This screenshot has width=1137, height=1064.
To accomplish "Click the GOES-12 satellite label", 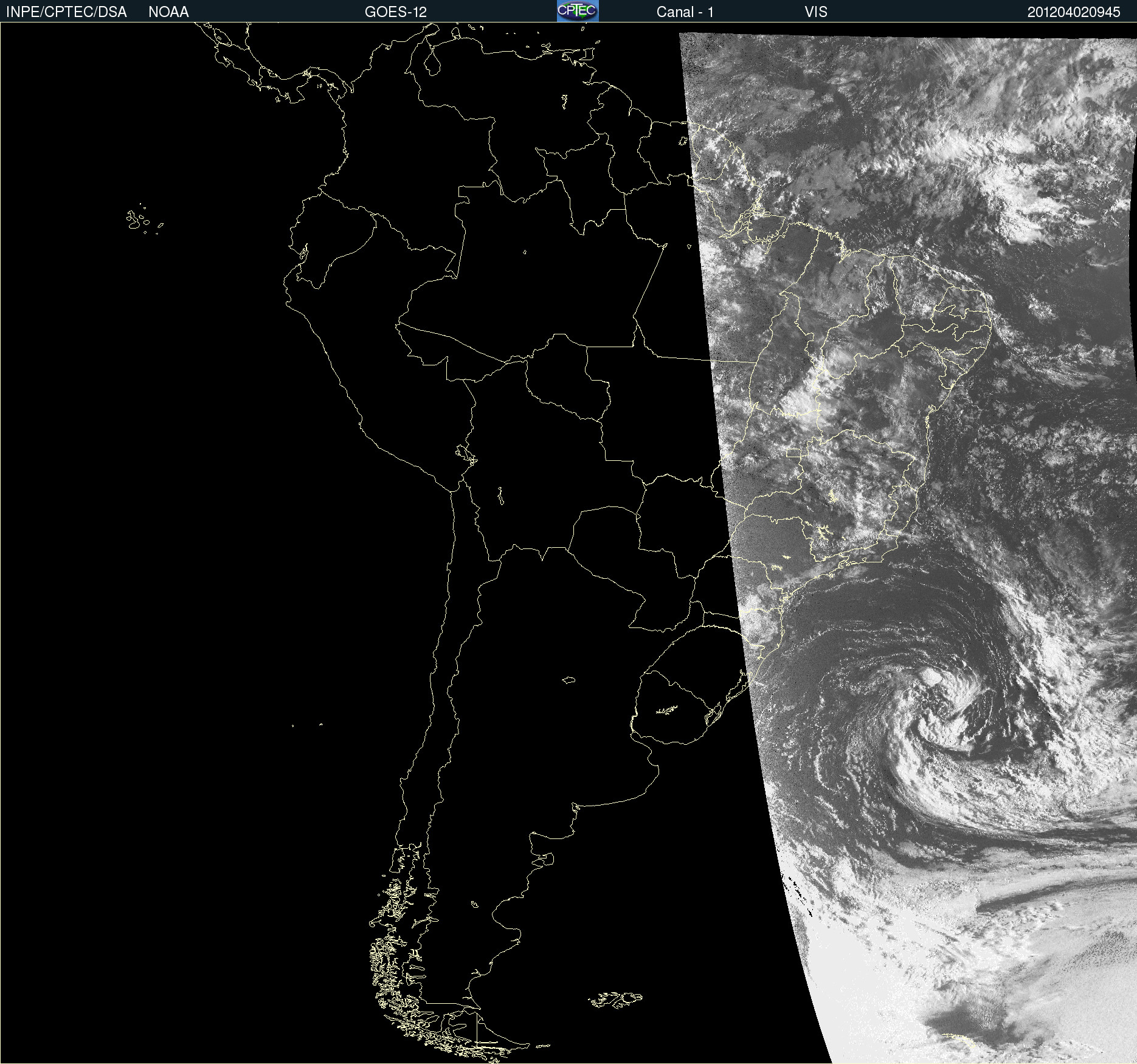I will tap(396, 12).
